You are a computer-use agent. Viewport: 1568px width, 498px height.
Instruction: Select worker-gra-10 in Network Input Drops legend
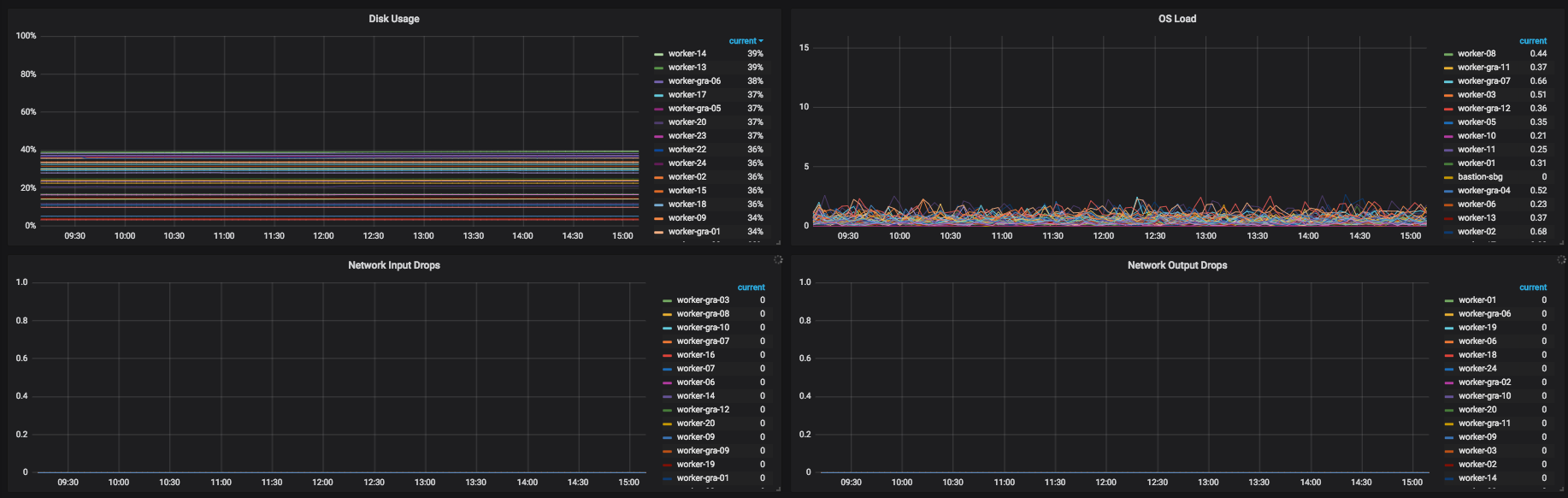pos(703,328)
